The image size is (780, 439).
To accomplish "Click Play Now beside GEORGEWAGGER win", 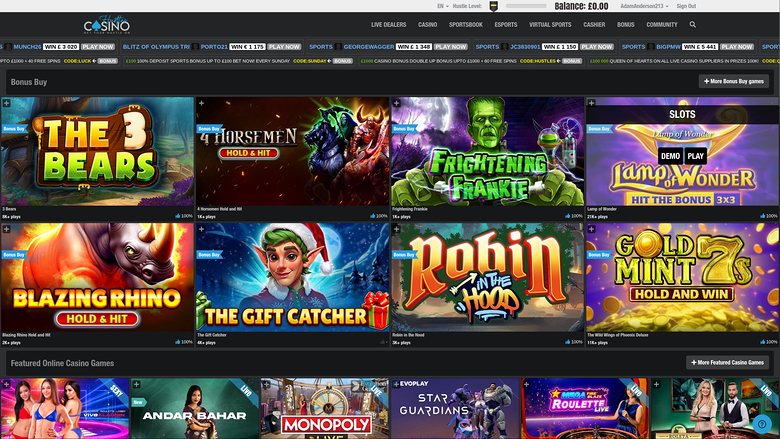I will (450, 47).
